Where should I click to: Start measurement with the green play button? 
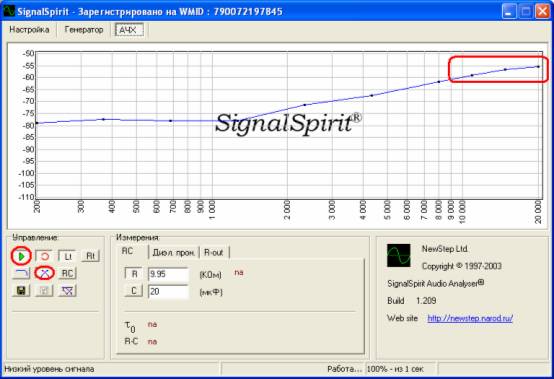click(x=21, y=256)
